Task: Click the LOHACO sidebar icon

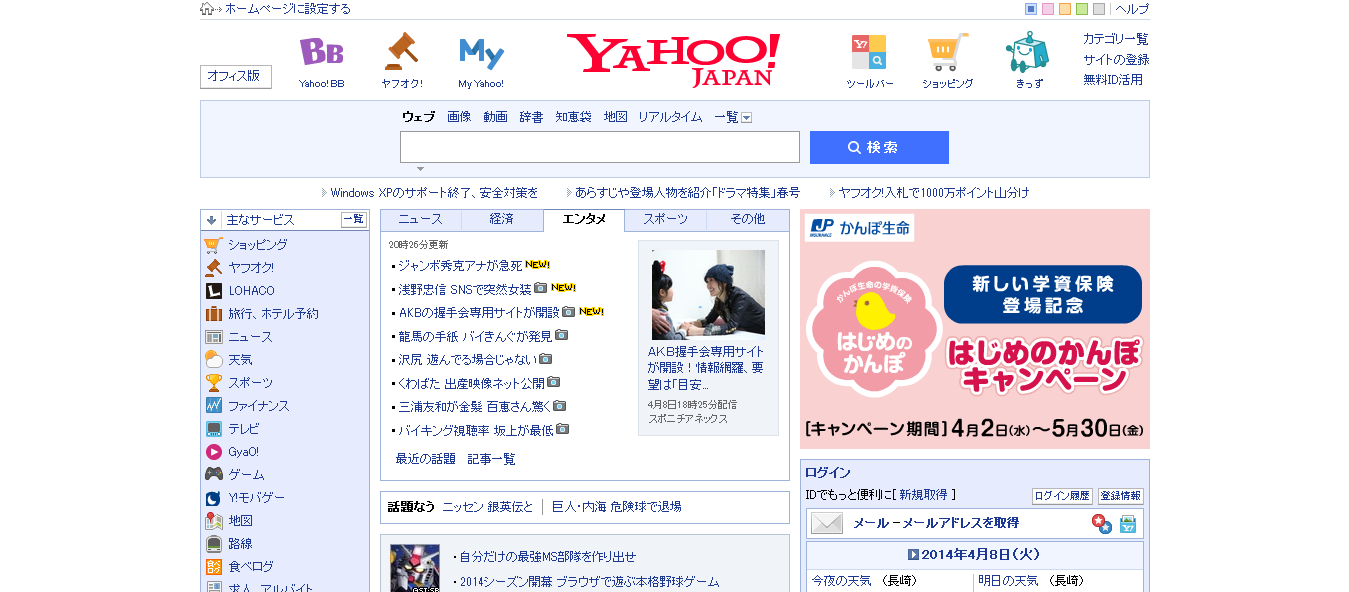Action: (x=213, y=291)
